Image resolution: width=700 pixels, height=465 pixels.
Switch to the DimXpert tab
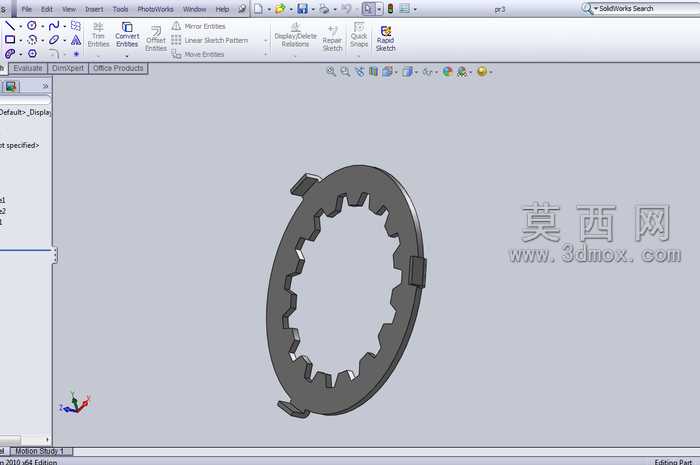68,68
